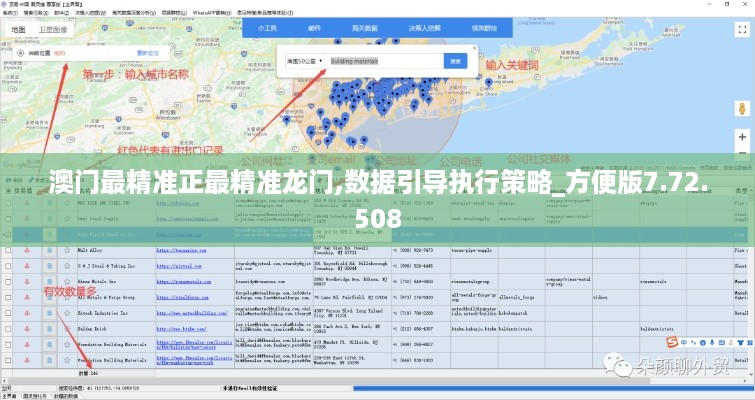Tick checkbox for Belden Brick row

pyautogui.click(x=8, y=329)
